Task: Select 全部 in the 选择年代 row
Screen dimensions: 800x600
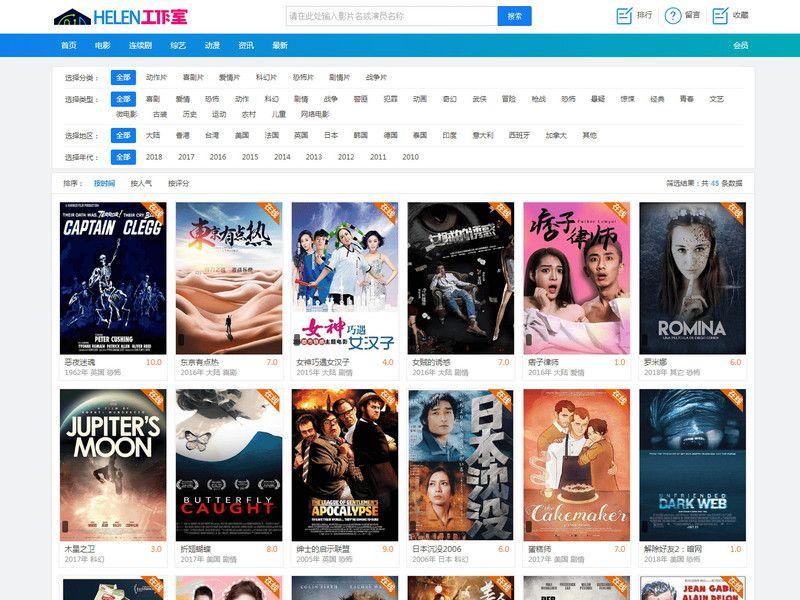Action: tap(123, 157)
